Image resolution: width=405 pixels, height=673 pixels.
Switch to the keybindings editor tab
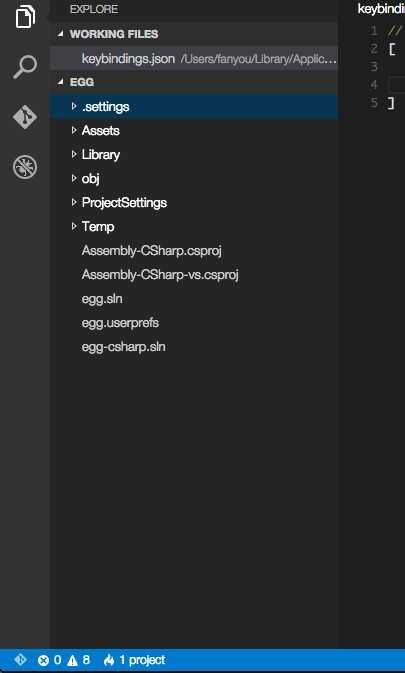(381, 9)
